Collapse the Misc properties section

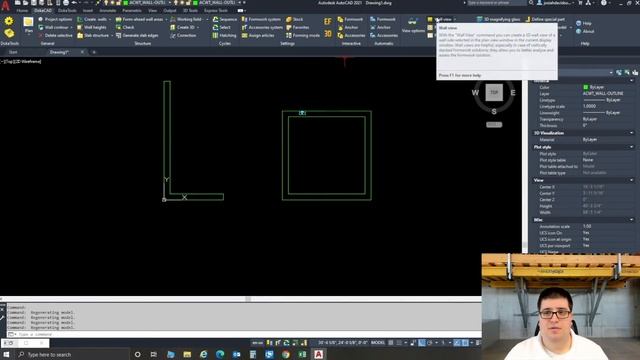coord(631,220)
